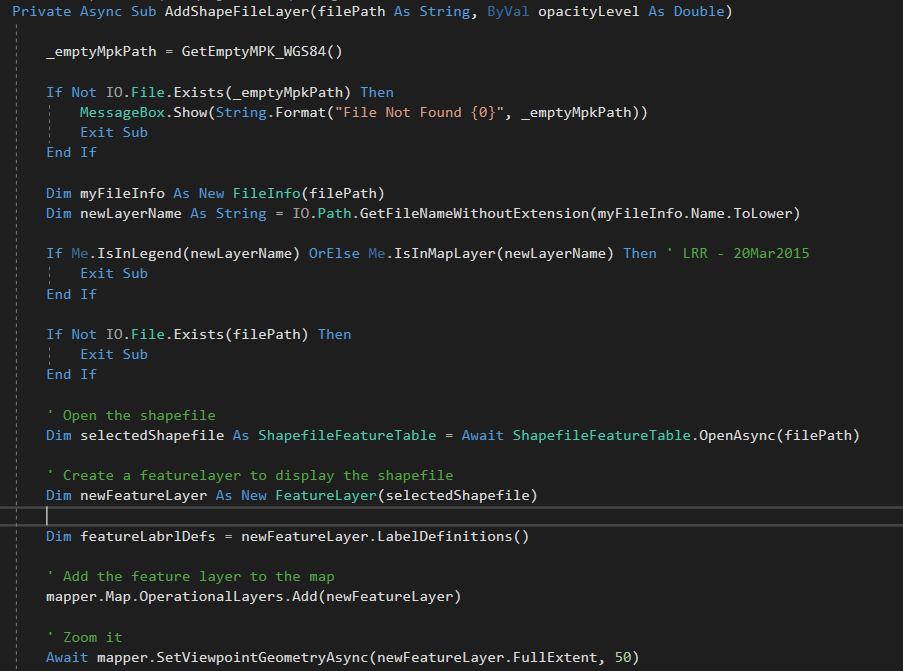This screenshot has height=671, width=903.
Task: Click 'Create a featurelayer' comment line
Action: pos(249,475)
